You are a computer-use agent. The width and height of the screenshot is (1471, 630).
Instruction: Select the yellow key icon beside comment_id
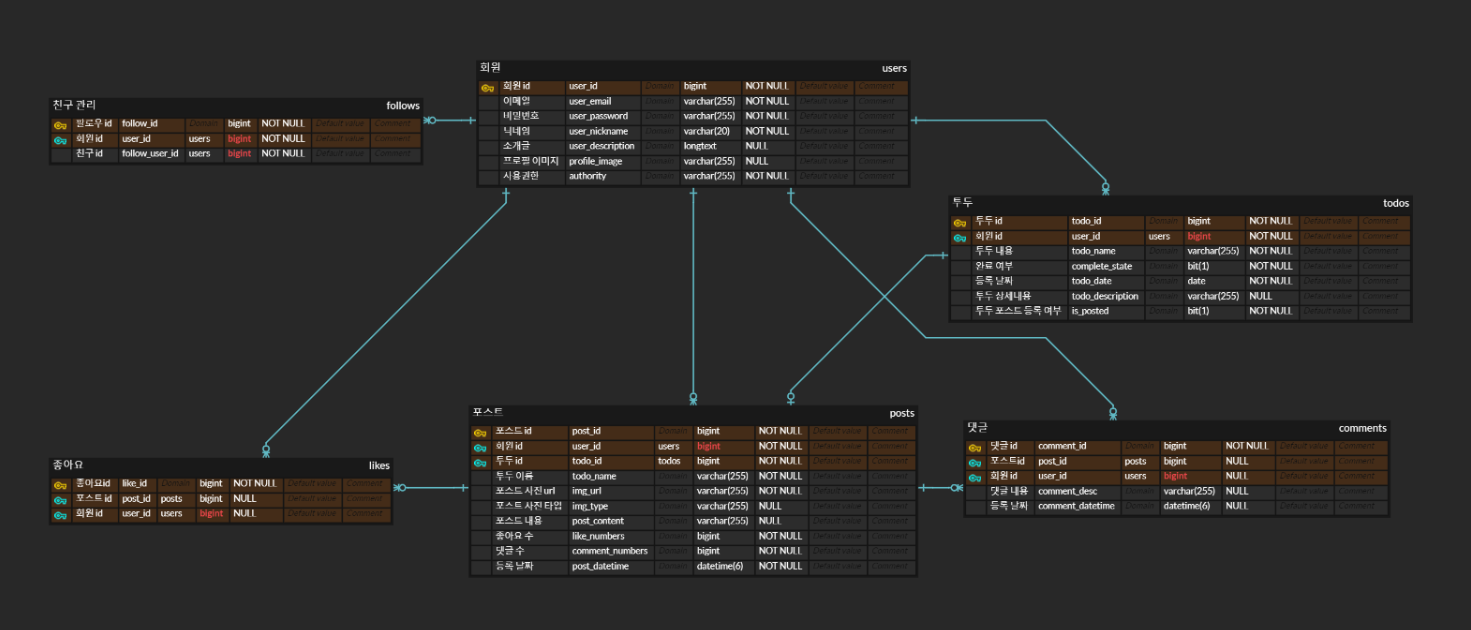coord(975,447)
